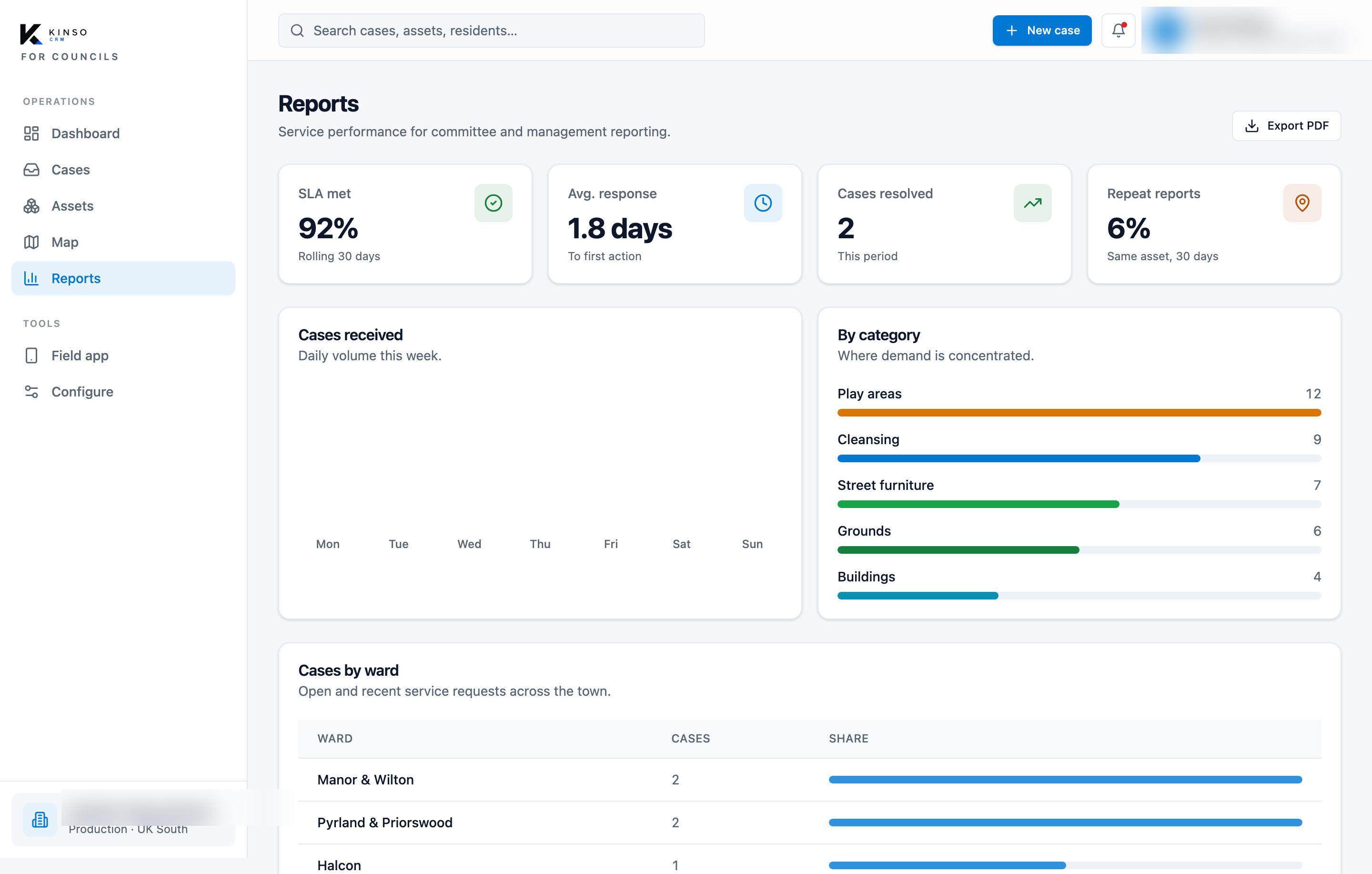Click the Cases received heading
This screenshot has width=1372, height=874.
point(351,335)
